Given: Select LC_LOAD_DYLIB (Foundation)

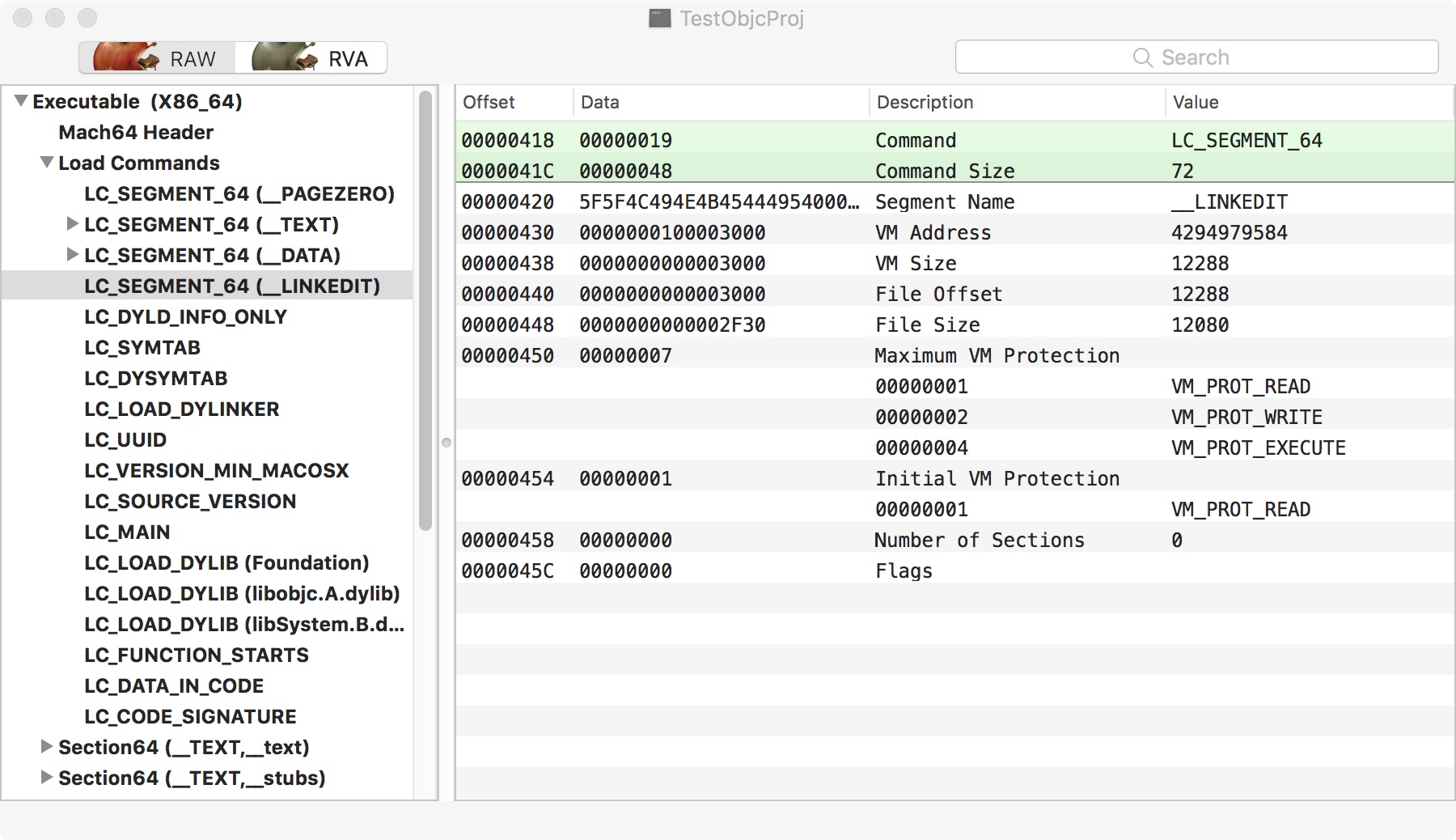Looking at the screenshot, I should coord(226,562).
